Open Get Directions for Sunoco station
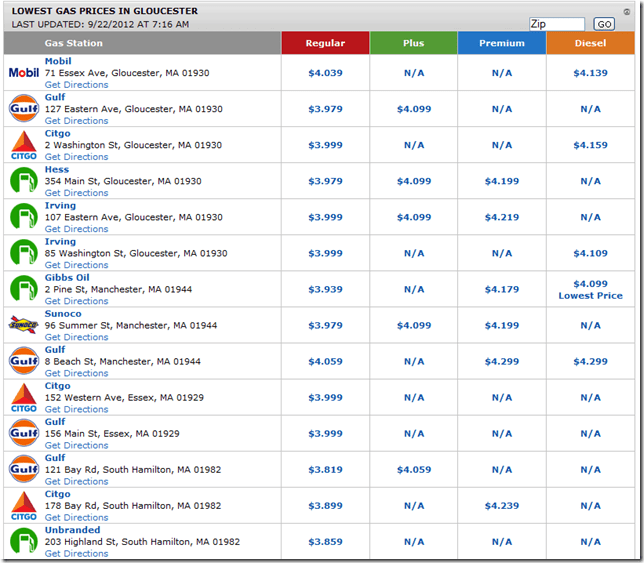The image size is (644, 563). 77,337
